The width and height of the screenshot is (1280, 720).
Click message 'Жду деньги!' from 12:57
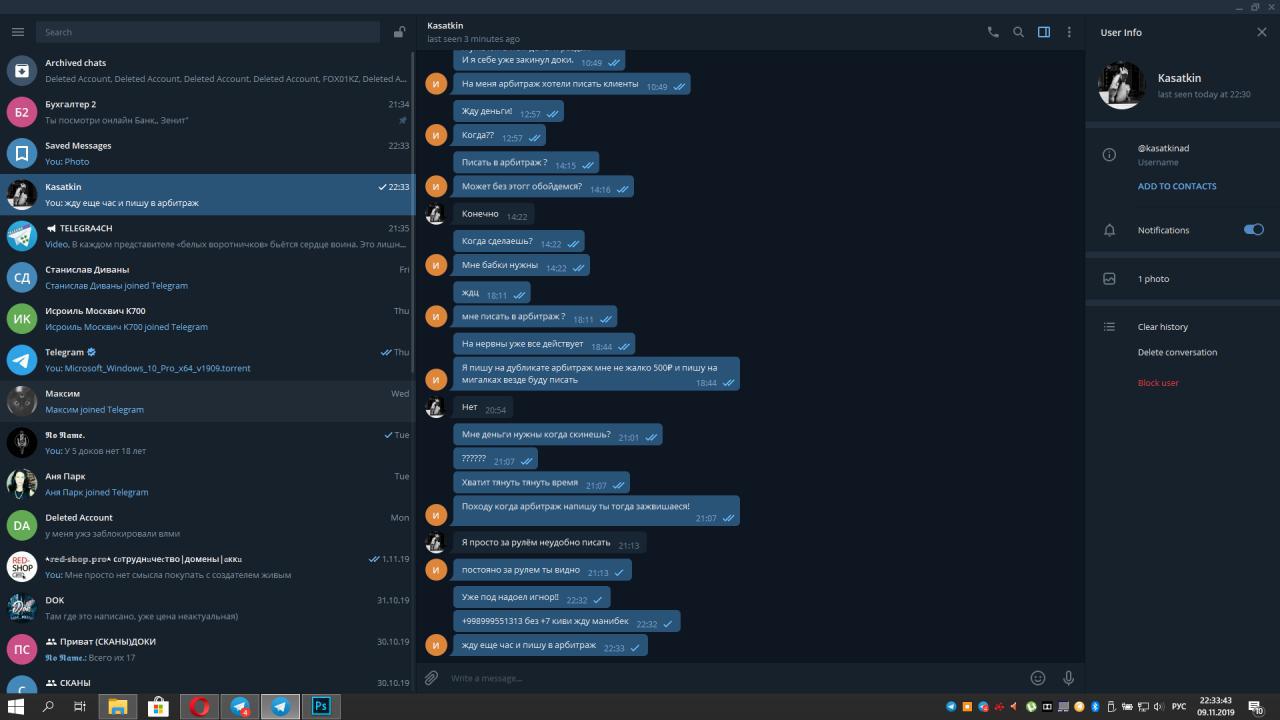coord(508,112)
